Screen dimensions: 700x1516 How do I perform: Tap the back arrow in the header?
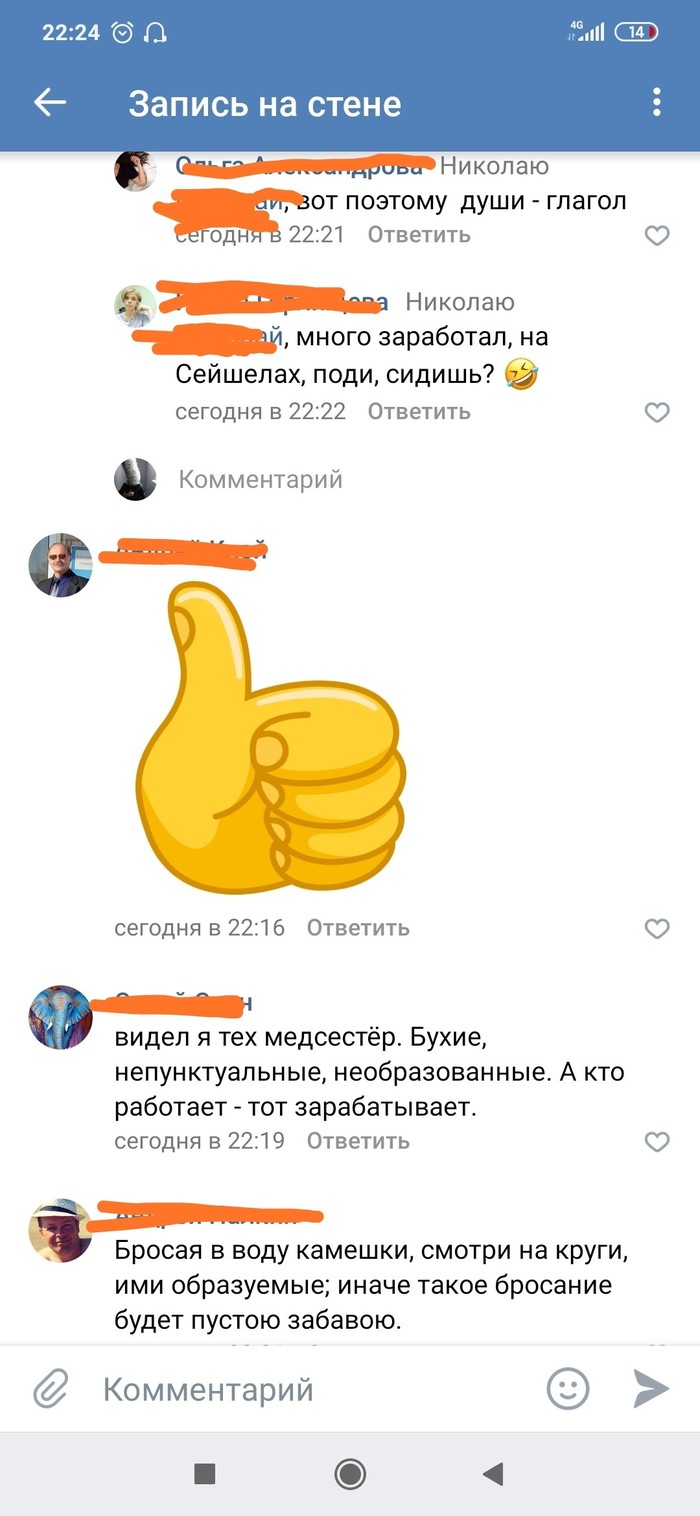[50, 103]
